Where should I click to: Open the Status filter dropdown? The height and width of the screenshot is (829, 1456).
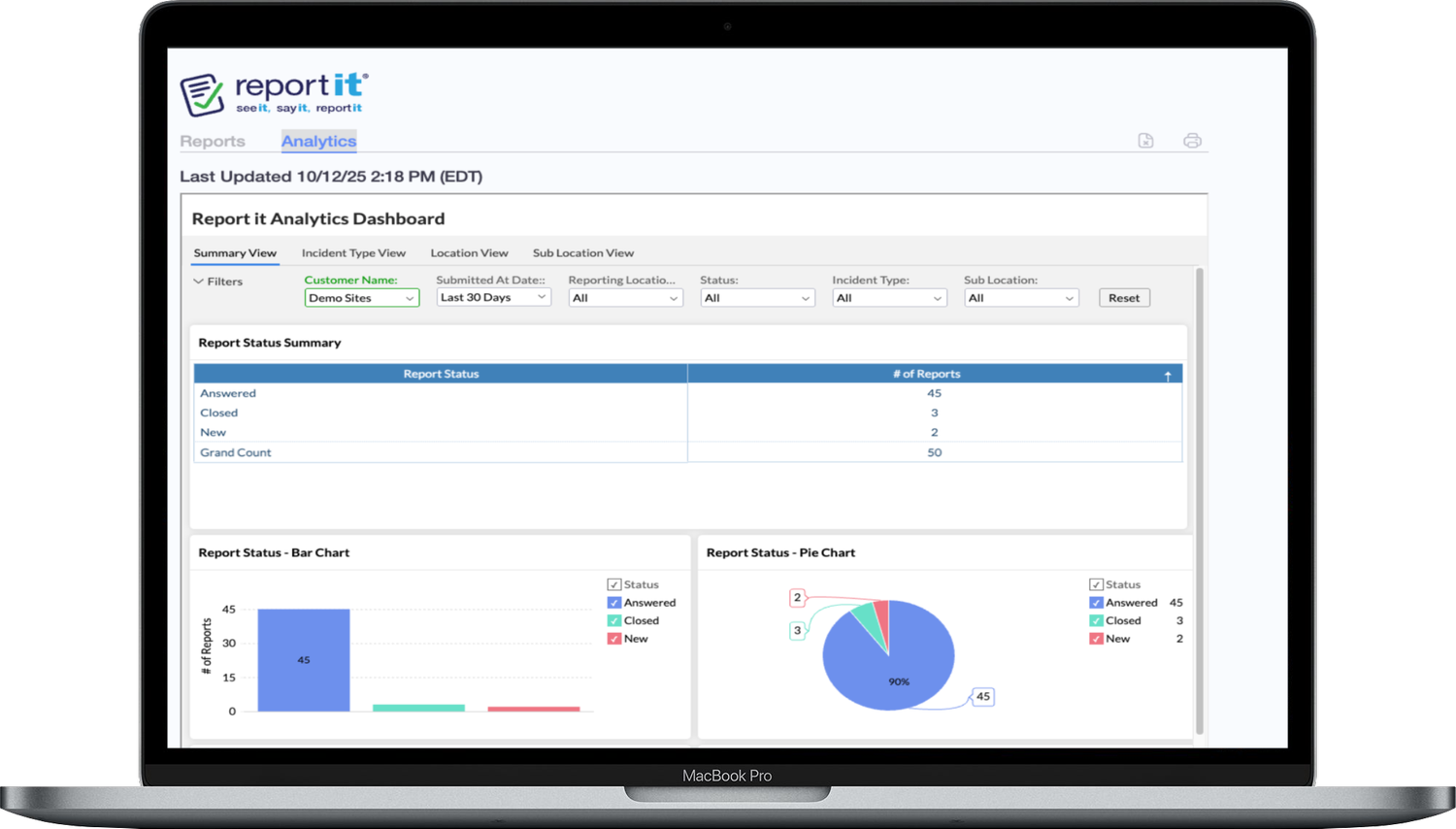pos(757,298)
